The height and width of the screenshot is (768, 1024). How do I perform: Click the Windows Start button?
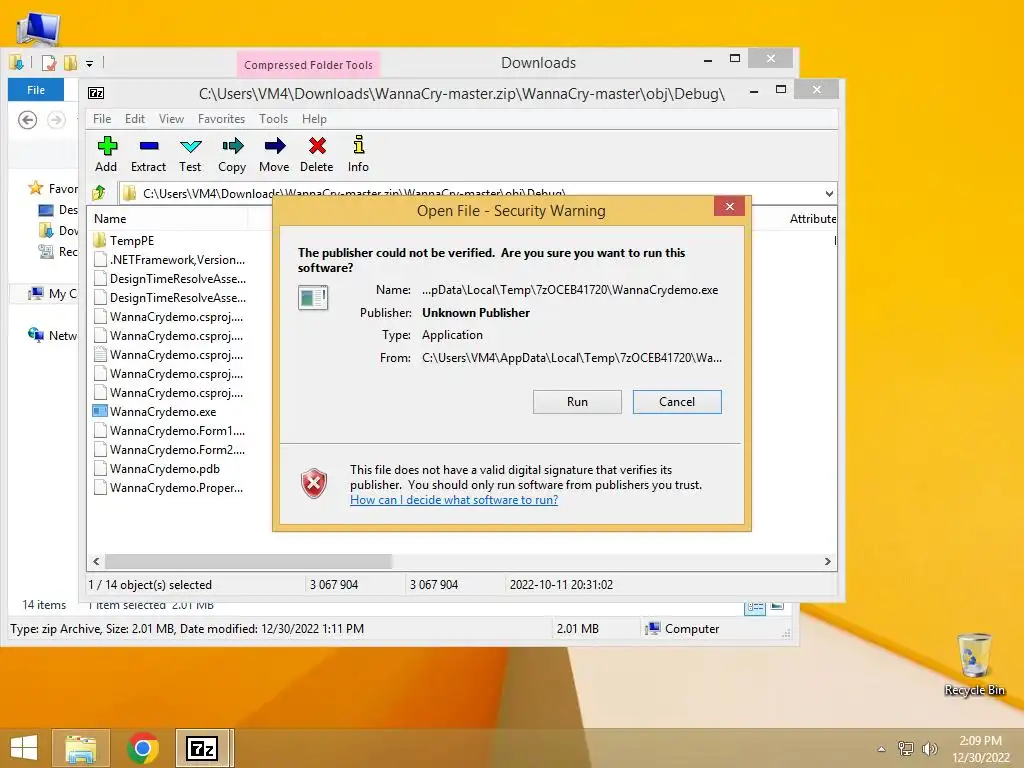coord(24,748)
